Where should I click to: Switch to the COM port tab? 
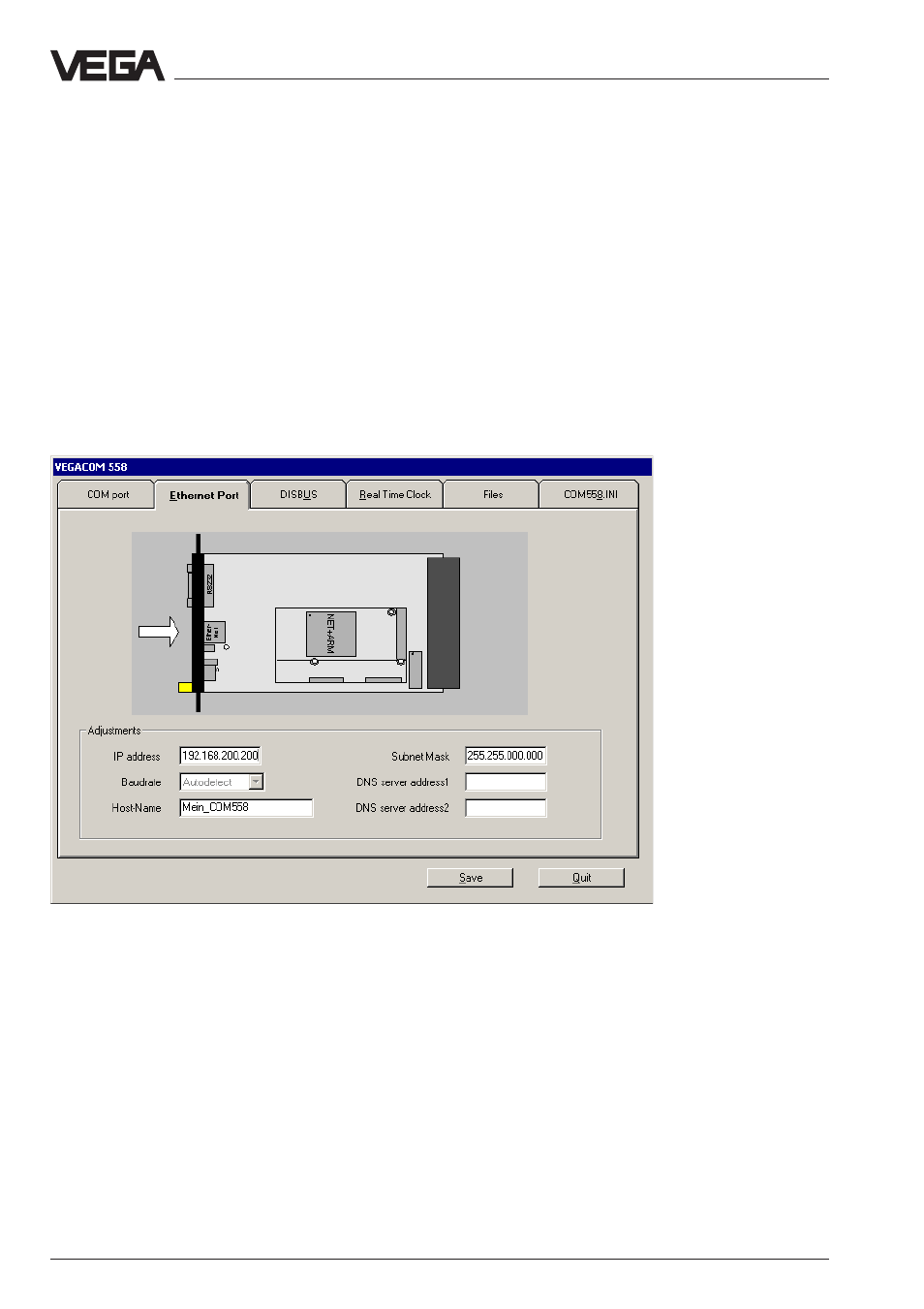click(x=108, y=494)
